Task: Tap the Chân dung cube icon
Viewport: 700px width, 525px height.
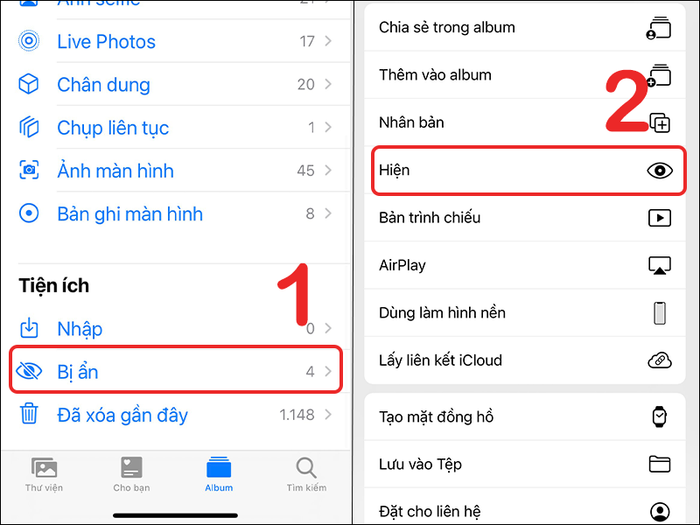Action: [29, 84]
